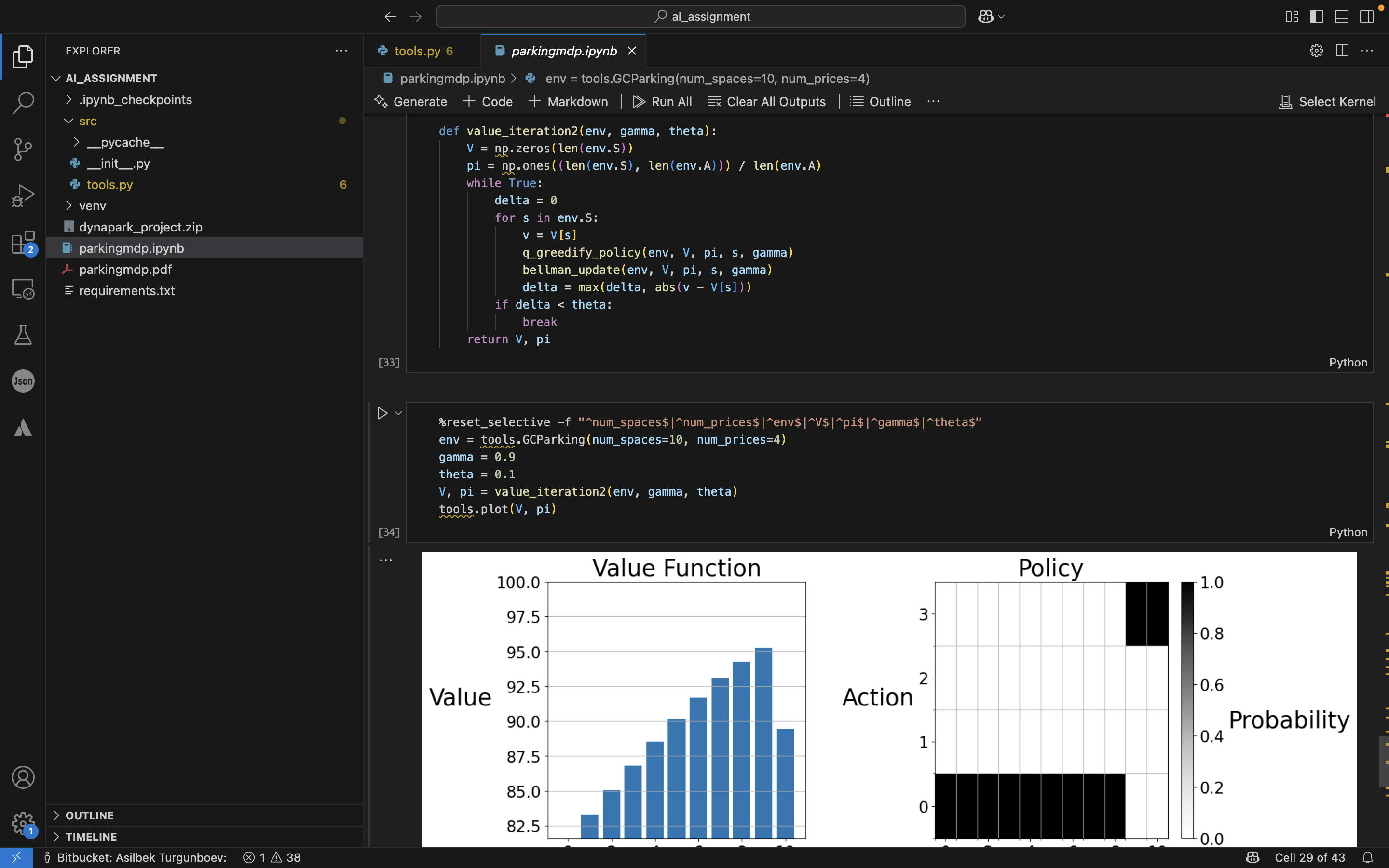Click Clear All Outputs
1389x868 pixels.
pos(767,102)
